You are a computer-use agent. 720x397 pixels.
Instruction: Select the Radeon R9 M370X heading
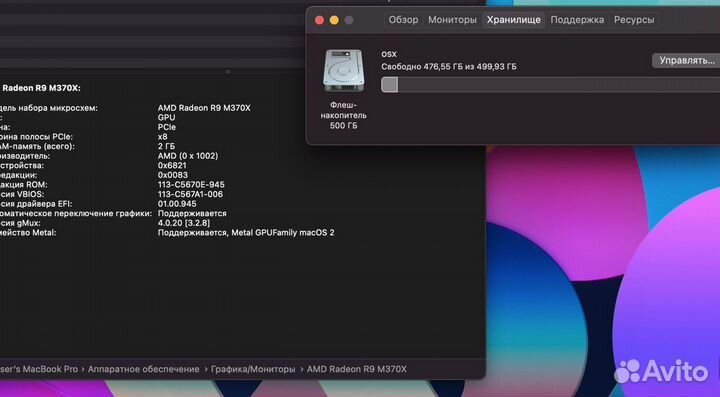coord(41,88)
